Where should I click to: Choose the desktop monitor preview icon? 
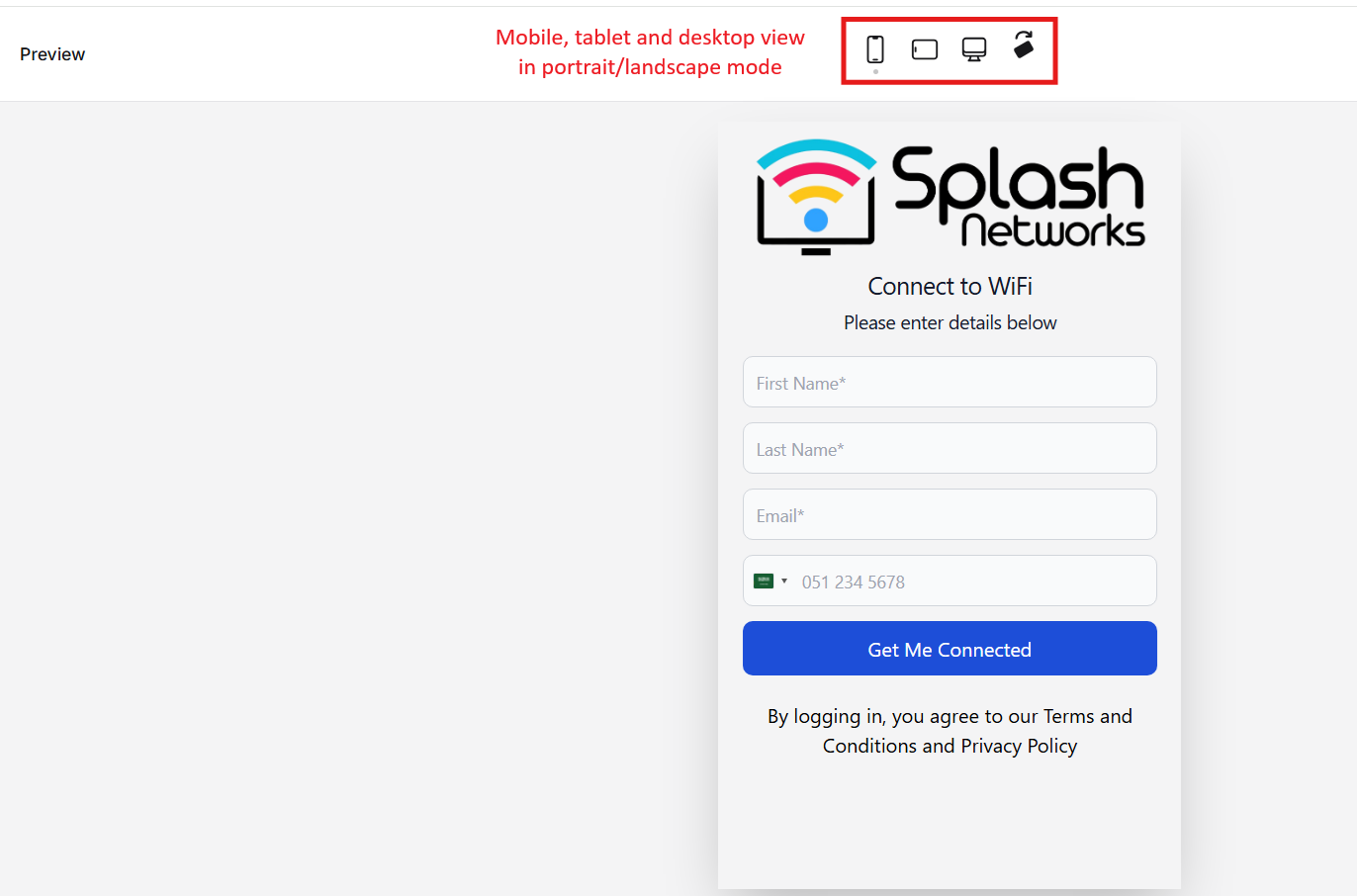point(974,49)
